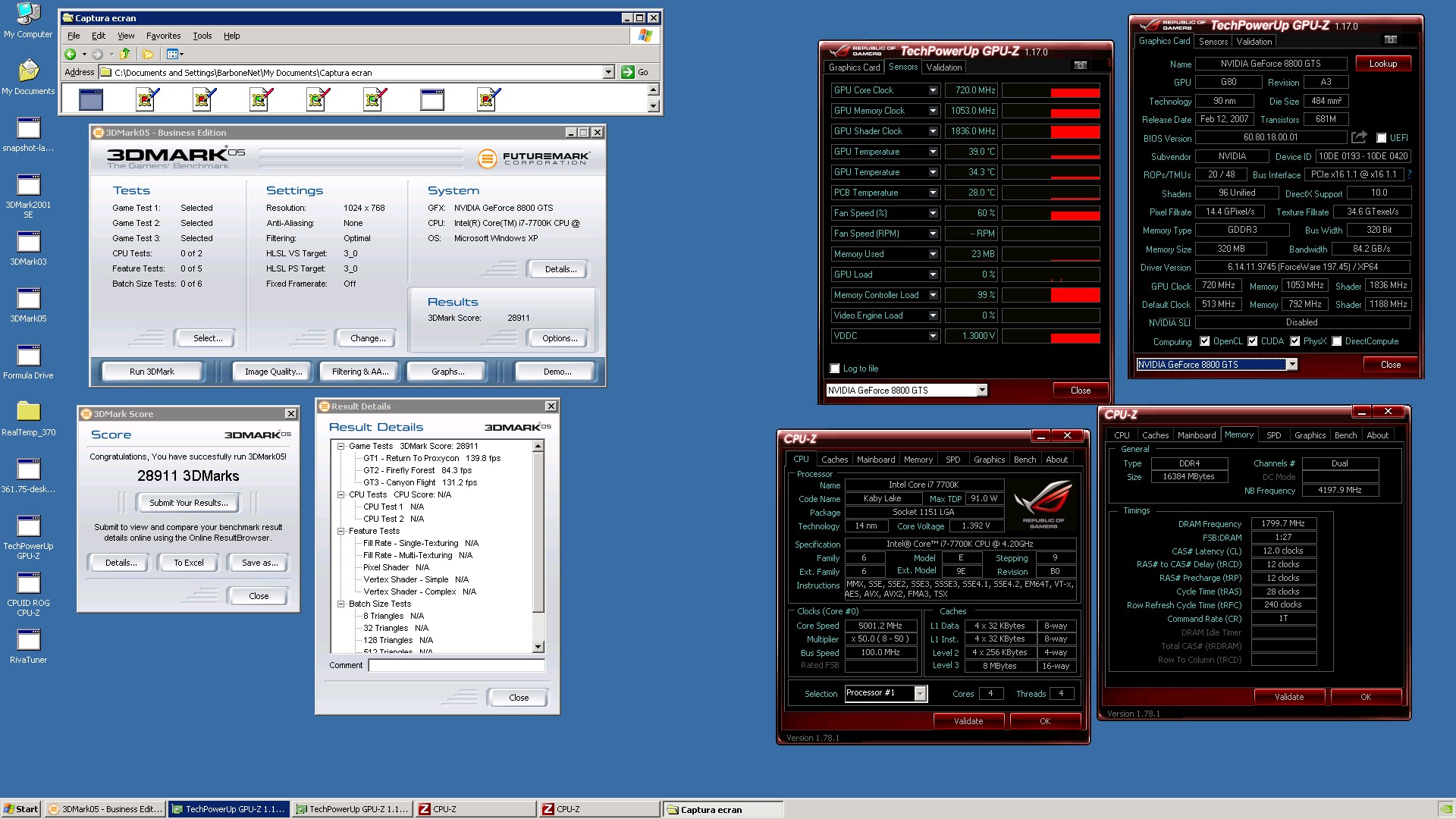The image size is (1456, 819).
Task: Click snapshot-la... desktop icon
Action: [28, 134]
